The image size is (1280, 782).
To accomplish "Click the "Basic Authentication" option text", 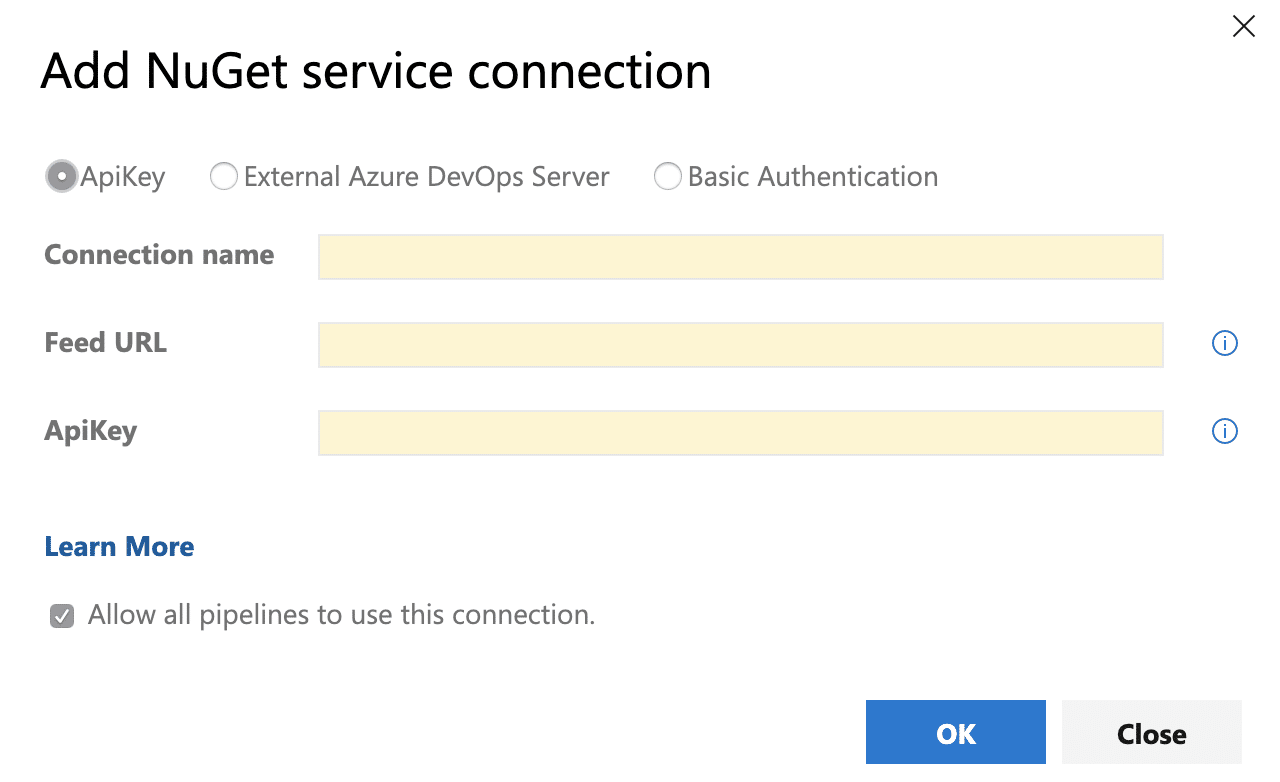I will tap(813, 177).
